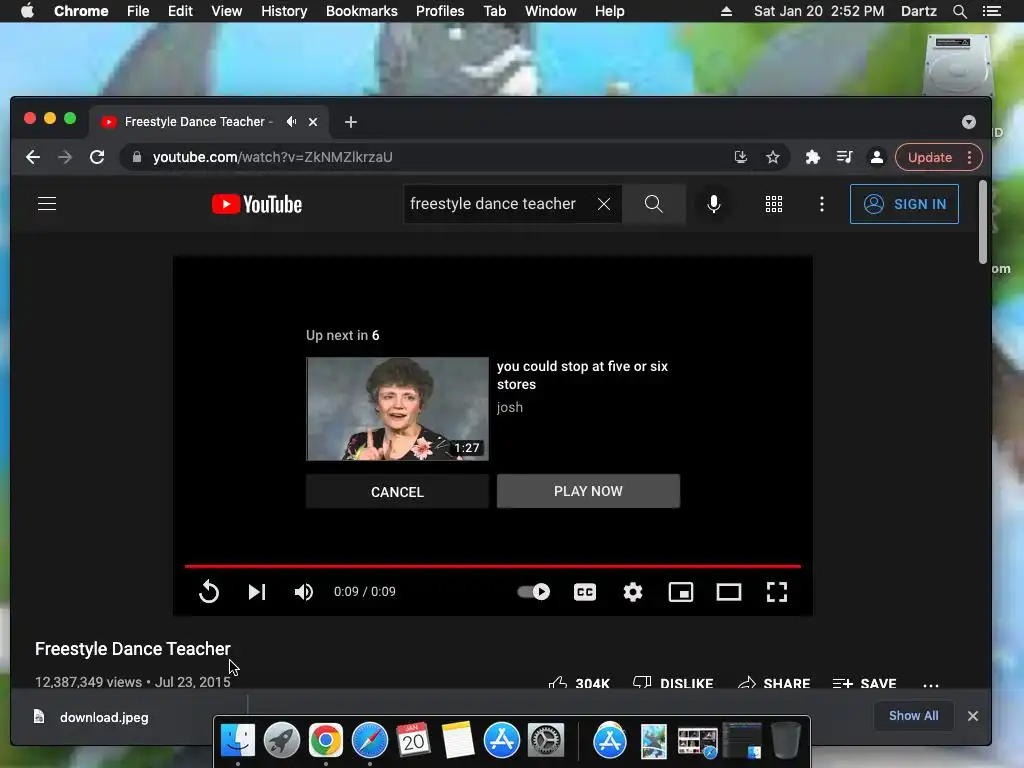This screenshot has width=1024, height=768.
Task: Bookmark this page with star
Action: (x=773, y=157)
